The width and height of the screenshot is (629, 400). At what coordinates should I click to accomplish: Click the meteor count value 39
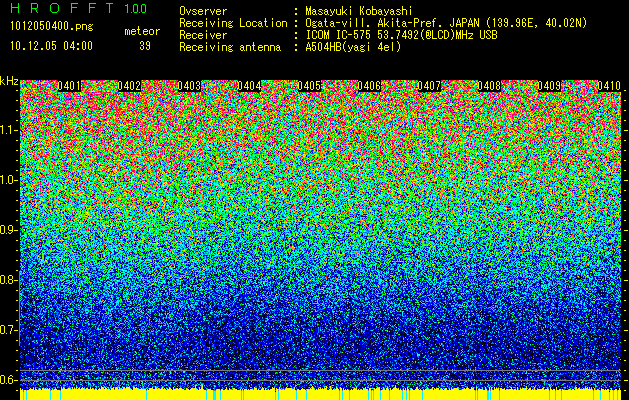click(x=145, y=46)
